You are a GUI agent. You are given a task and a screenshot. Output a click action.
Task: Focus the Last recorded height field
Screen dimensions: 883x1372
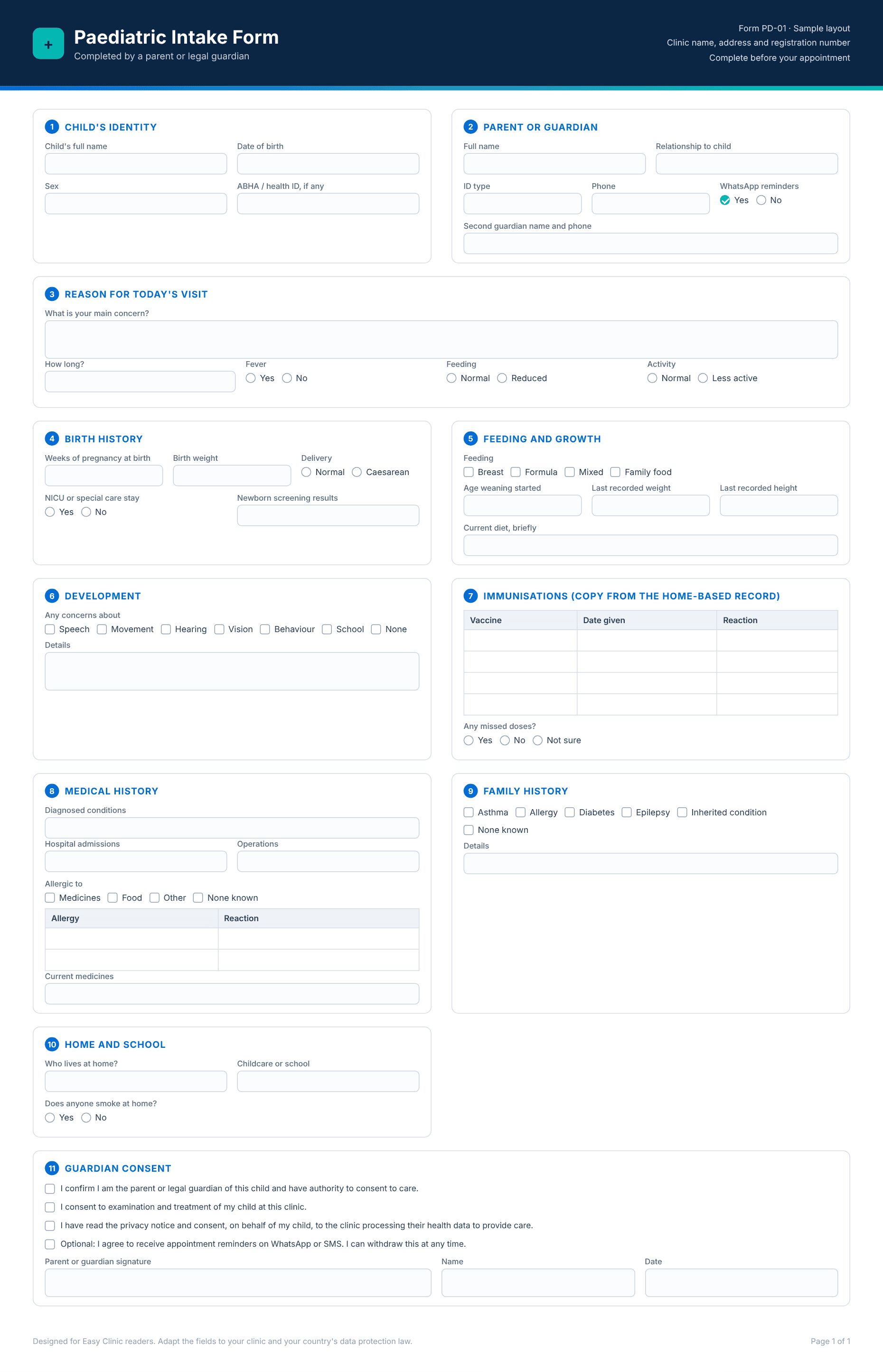(779, 505)
